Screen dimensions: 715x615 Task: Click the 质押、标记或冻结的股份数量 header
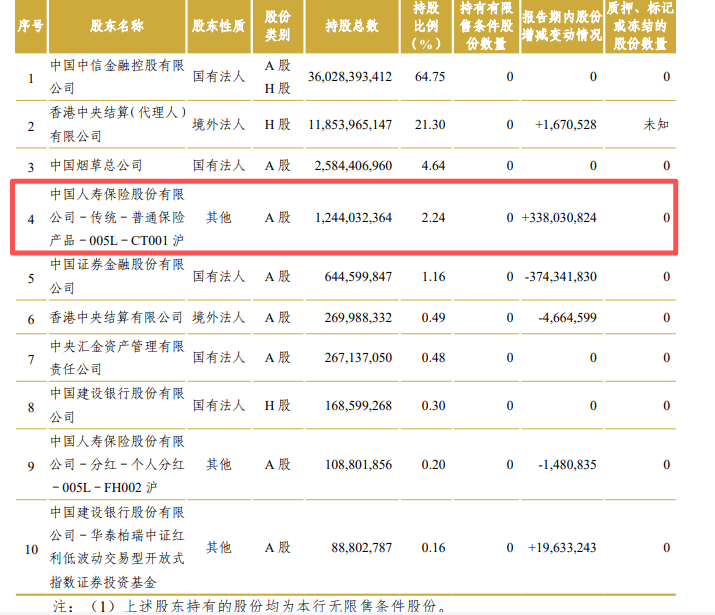coord(640,26)
